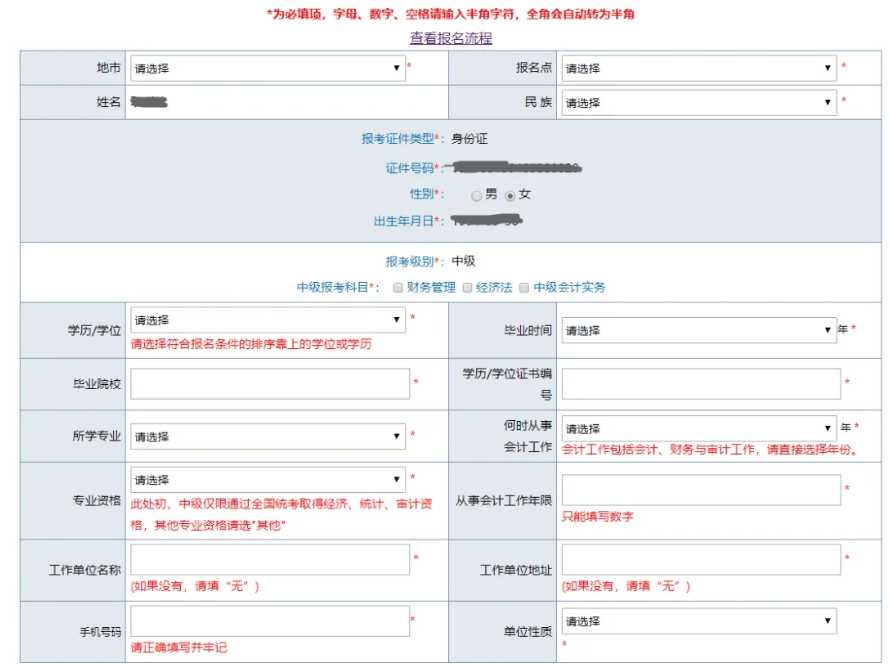Click the 报考证件类型 label
The width and height of the screenshot is (890, 666).
398,139
